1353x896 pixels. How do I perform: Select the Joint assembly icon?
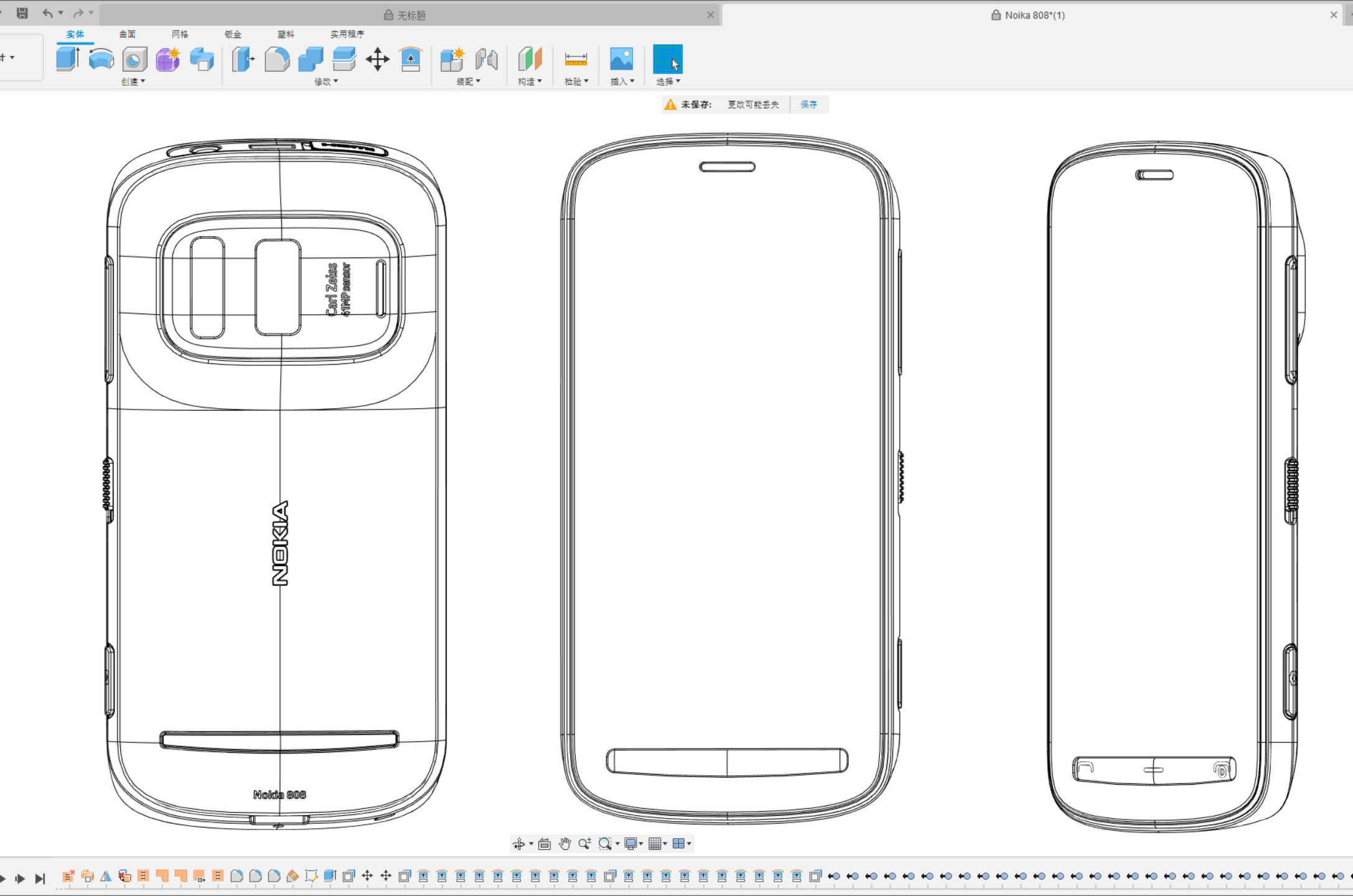[486, 59]
